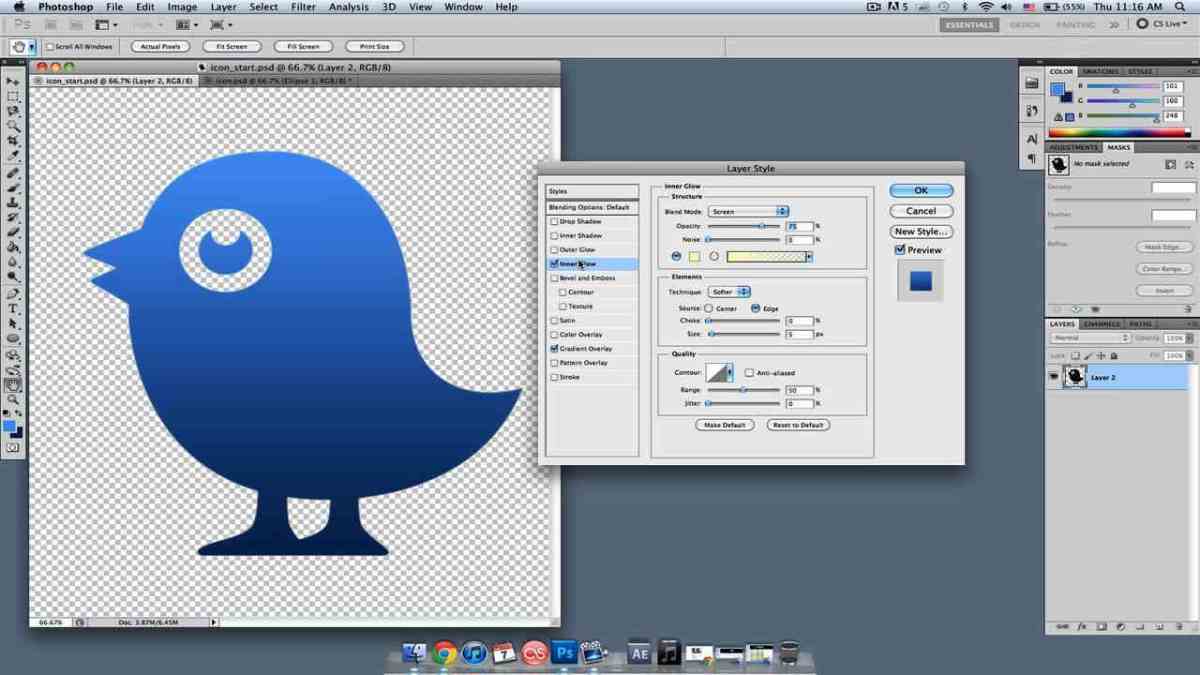Image resolution: width=1200 pixels, height=675 pixels.
Task: Delete layer using the trash icon
Action: click(1181, 627)
